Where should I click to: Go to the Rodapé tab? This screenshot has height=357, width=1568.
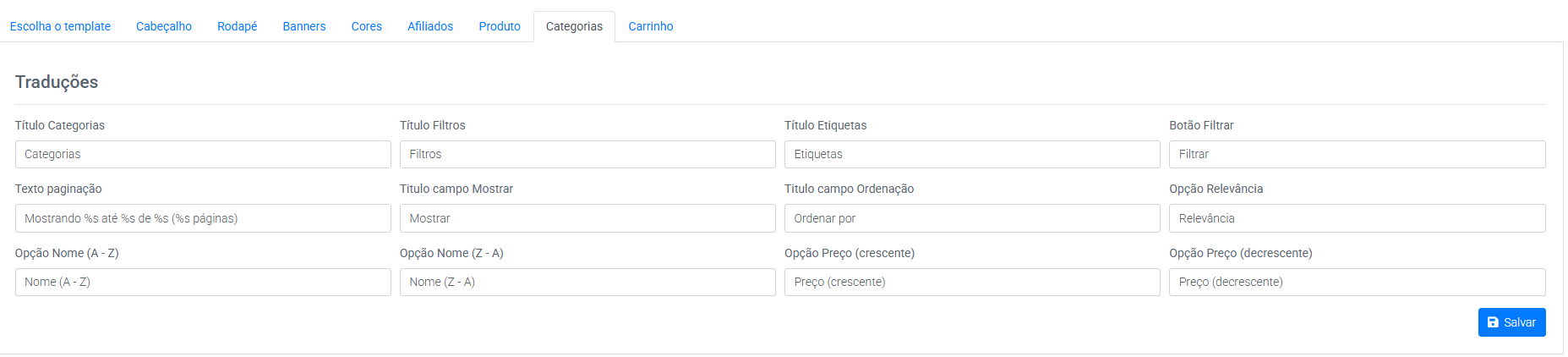click(237, 26)
